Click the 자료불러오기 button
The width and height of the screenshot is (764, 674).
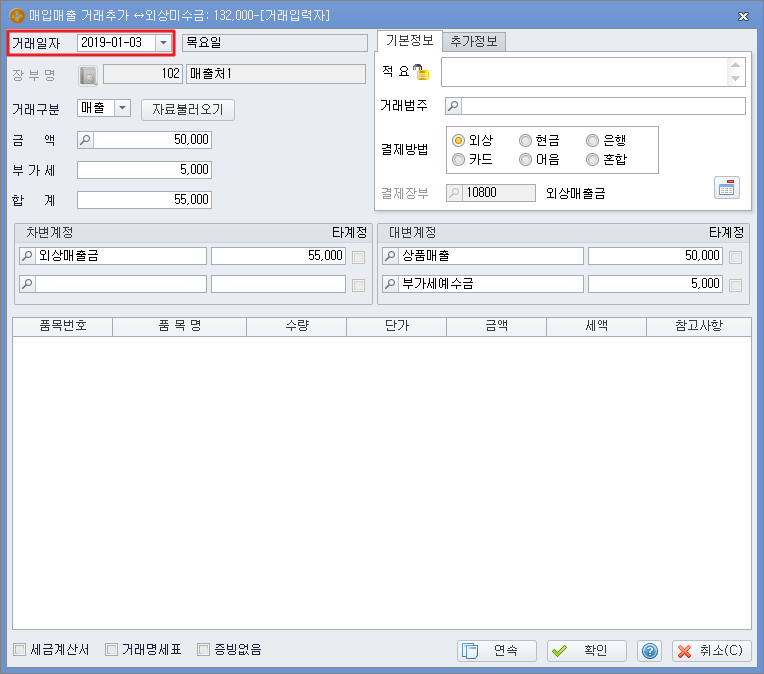pyautogui.click(x=188, y=110)
